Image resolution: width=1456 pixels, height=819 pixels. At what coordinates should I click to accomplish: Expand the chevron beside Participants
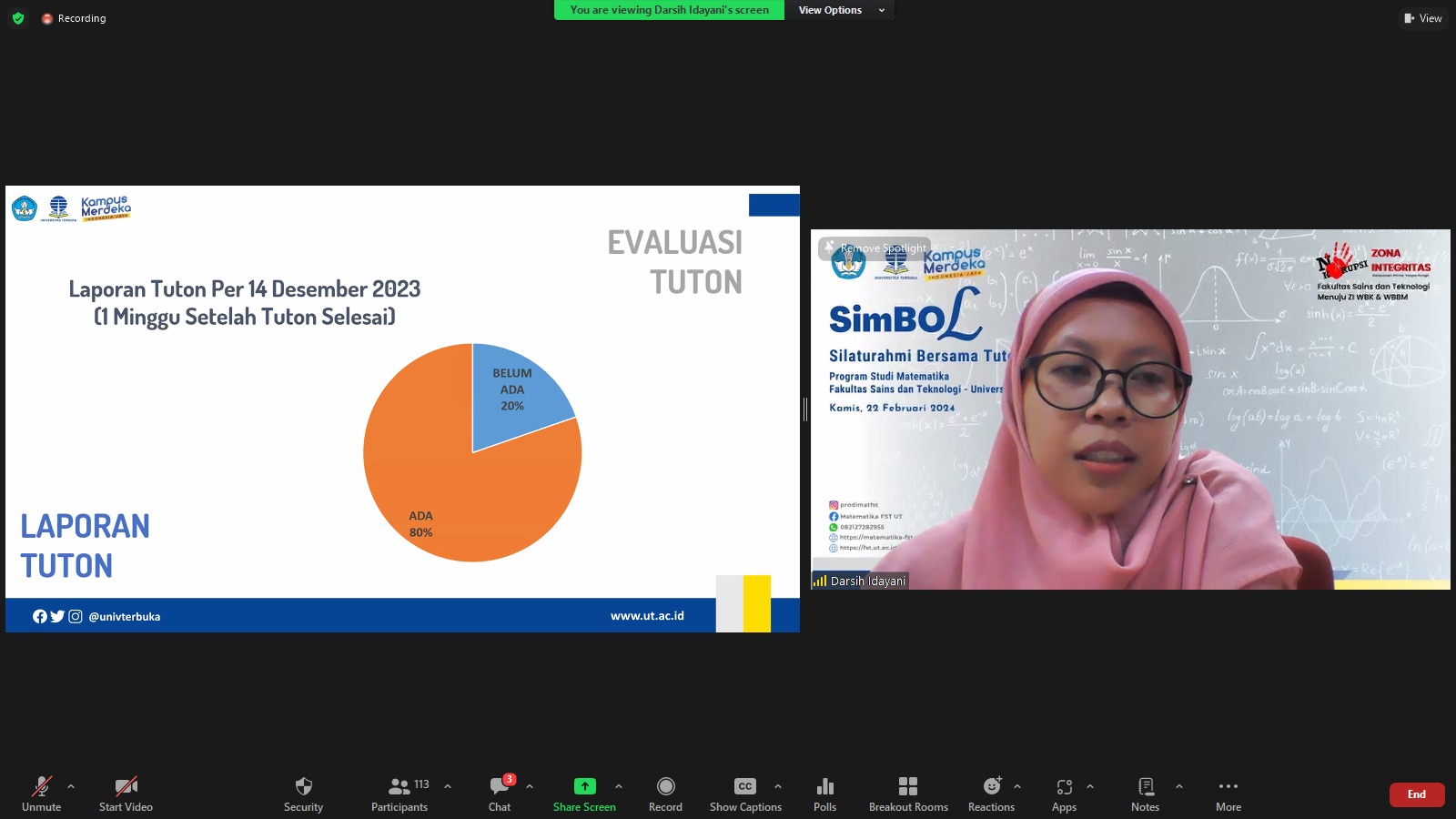click(x=448, y=786)
